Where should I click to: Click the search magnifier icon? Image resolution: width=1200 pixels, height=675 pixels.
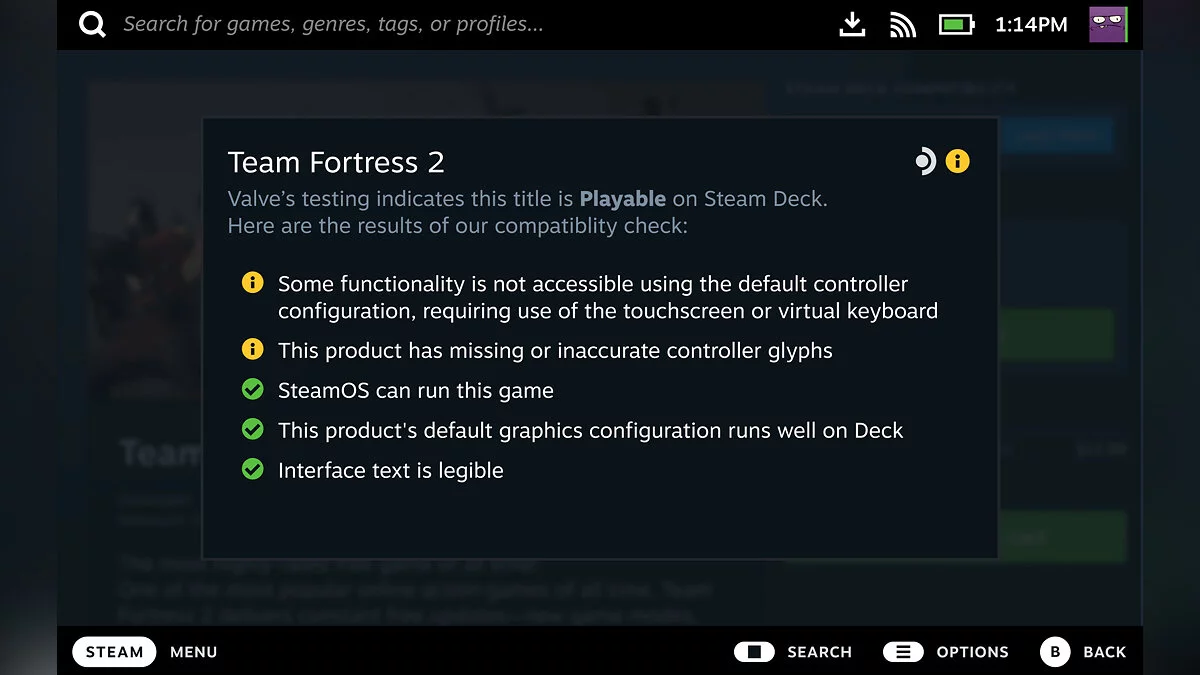point(92,25)
